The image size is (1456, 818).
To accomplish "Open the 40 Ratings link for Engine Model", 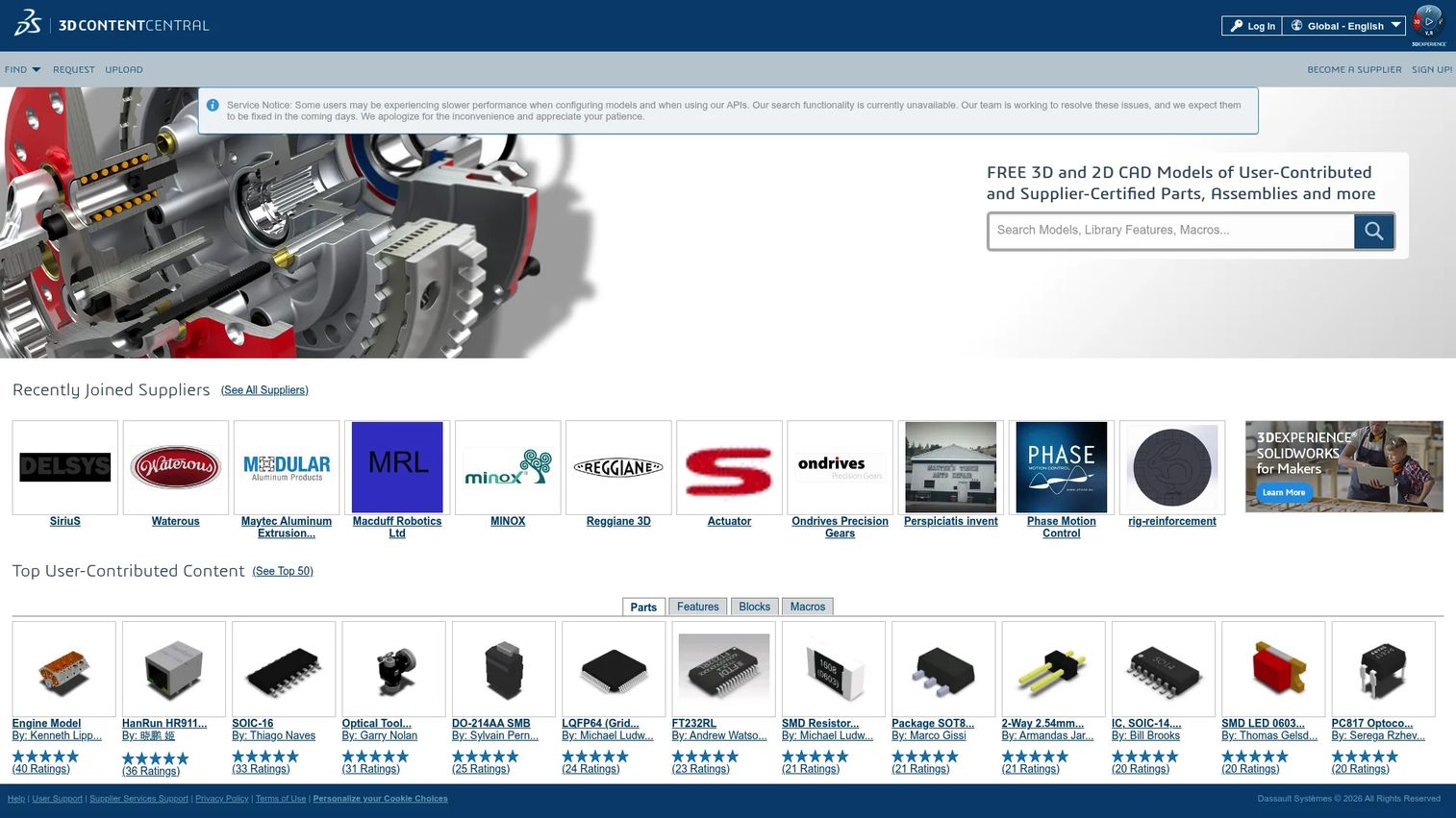I will [41, 769].
